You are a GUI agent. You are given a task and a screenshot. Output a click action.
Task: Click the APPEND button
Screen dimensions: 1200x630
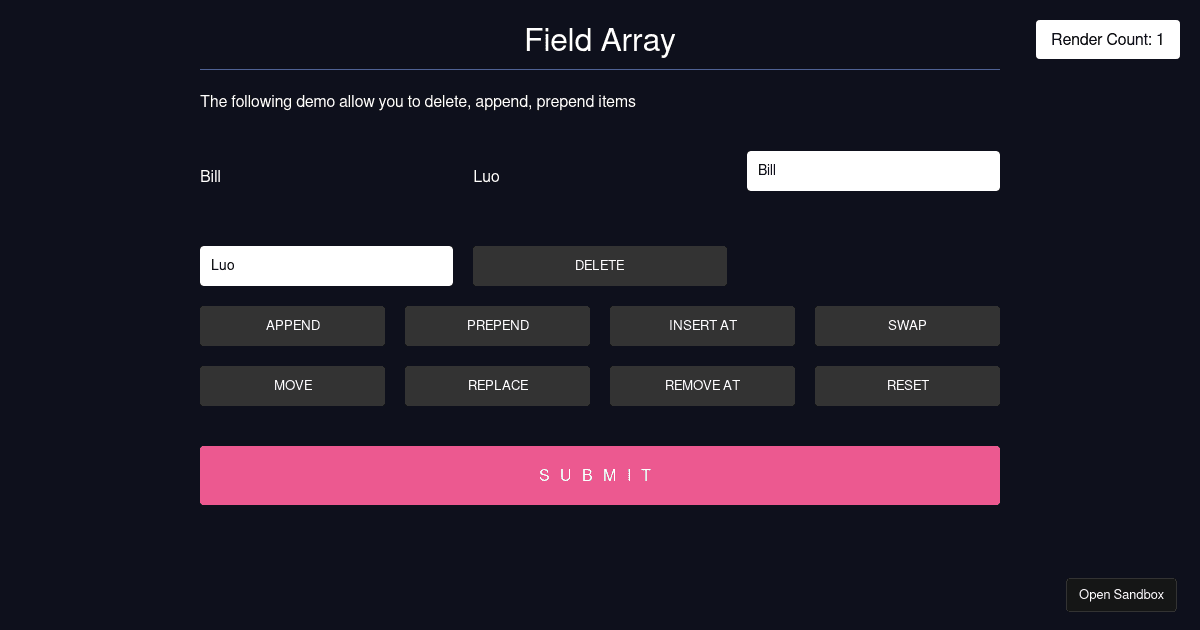coord(292,325)
